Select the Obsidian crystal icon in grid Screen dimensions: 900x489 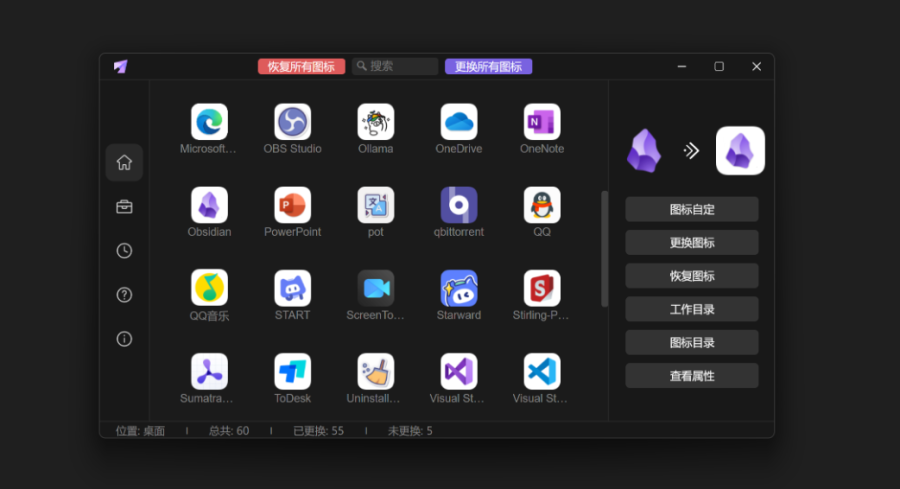[209, 205]
